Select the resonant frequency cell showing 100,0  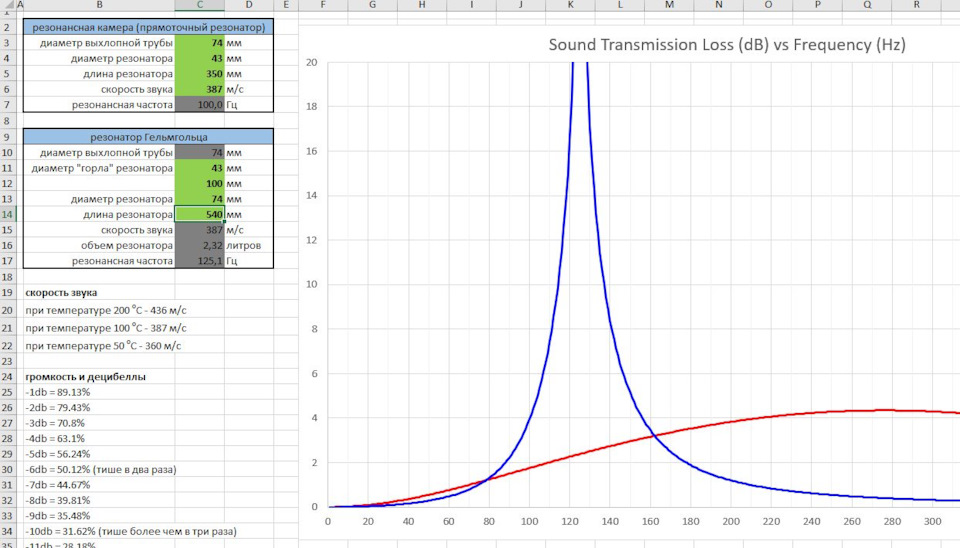(200, 105)
